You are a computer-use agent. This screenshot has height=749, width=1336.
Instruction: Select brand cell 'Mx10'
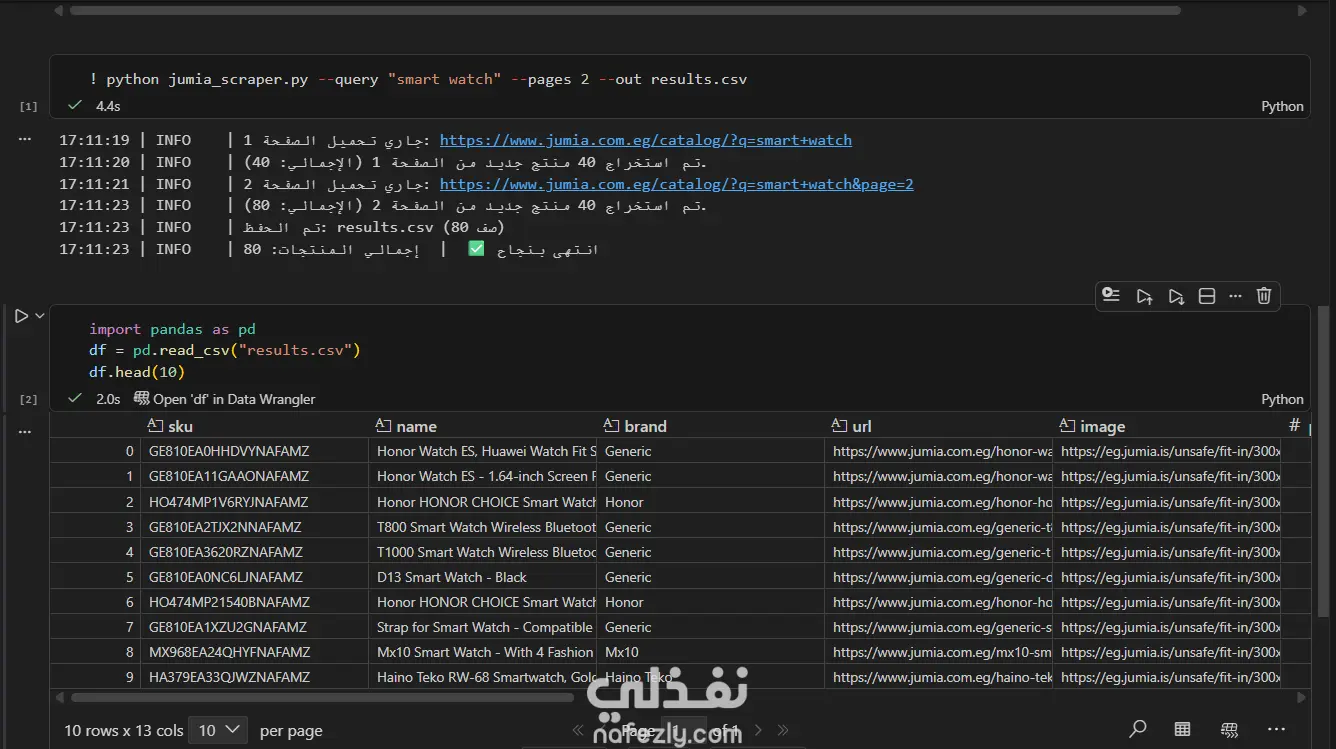coord(710,652)
